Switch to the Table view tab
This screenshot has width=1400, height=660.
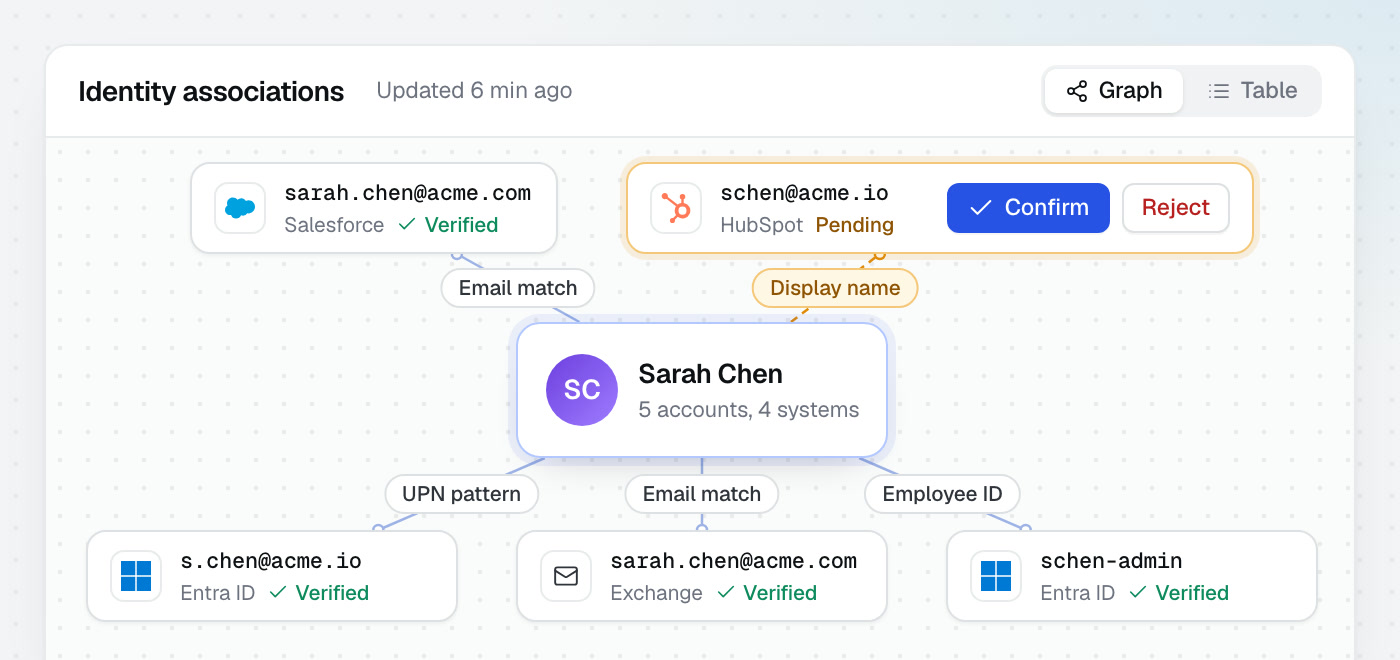(x=1252, y=91)
